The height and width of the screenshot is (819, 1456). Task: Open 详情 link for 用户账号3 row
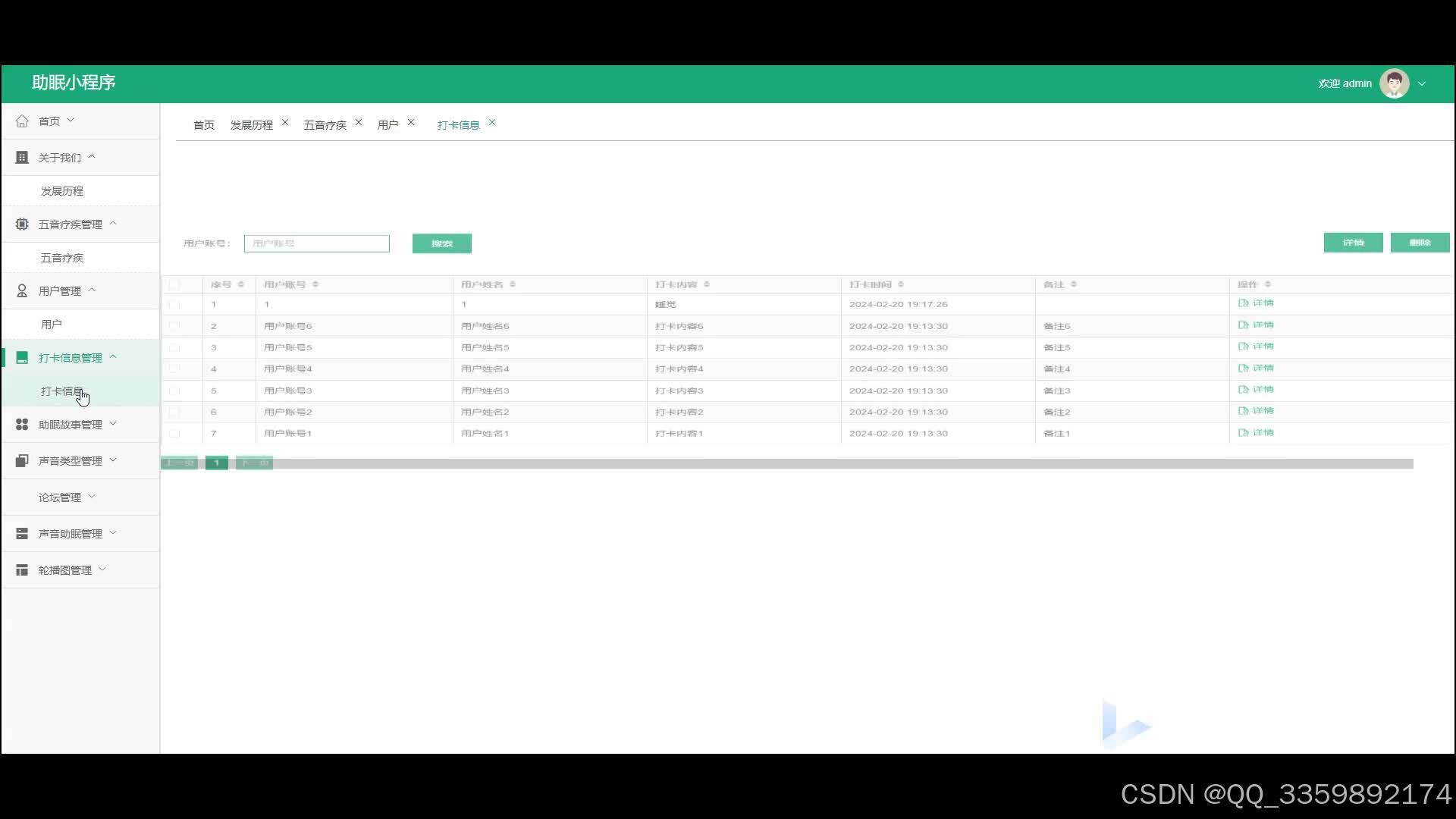tap(1256, 390)
